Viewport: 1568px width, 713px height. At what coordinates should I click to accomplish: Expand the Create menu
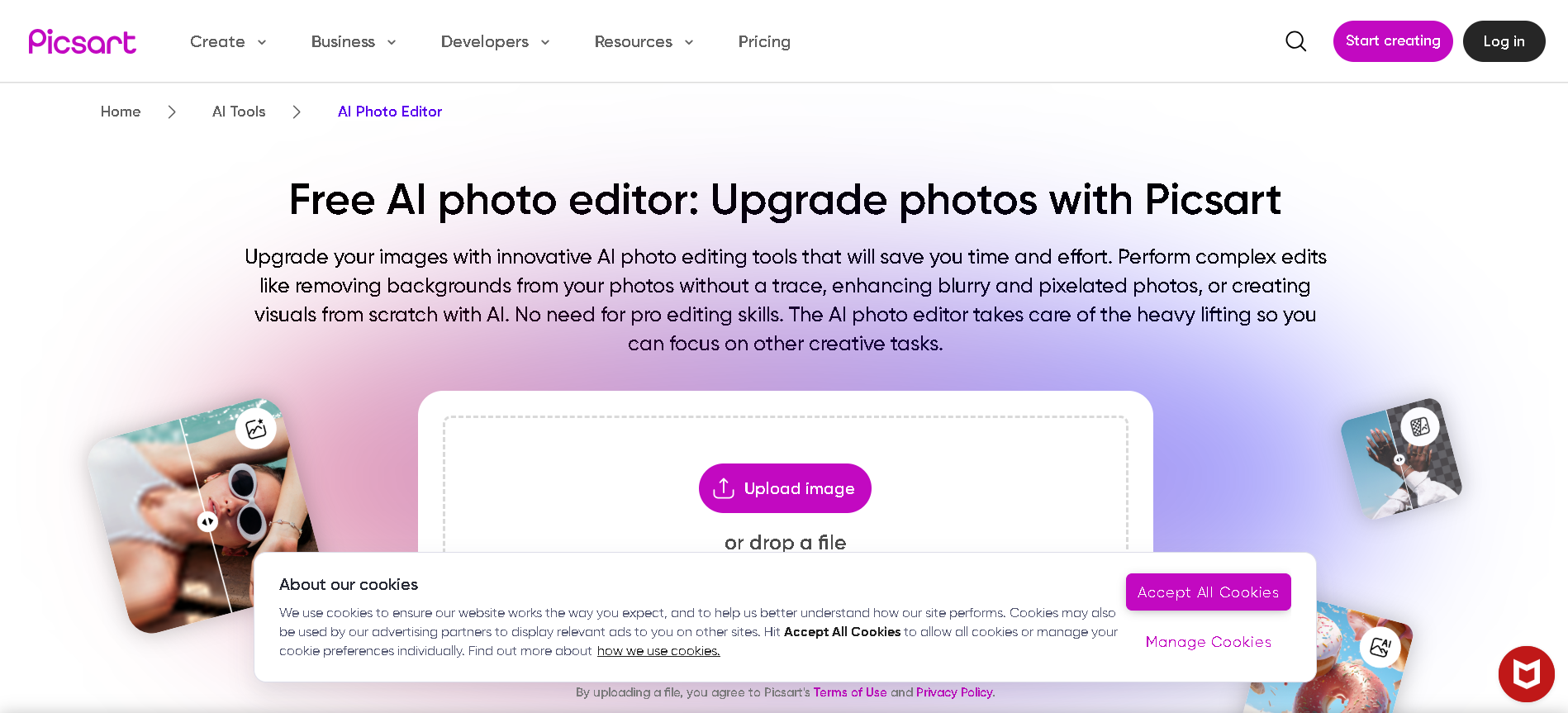[x=228, y=41]
